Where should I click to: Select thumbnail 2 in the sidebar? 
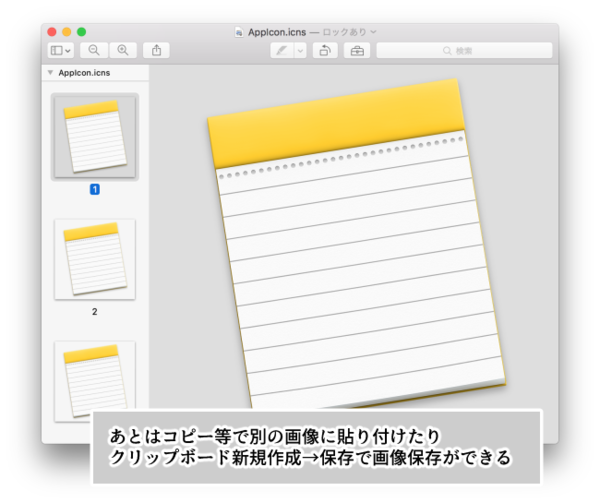tap(95, 259)
